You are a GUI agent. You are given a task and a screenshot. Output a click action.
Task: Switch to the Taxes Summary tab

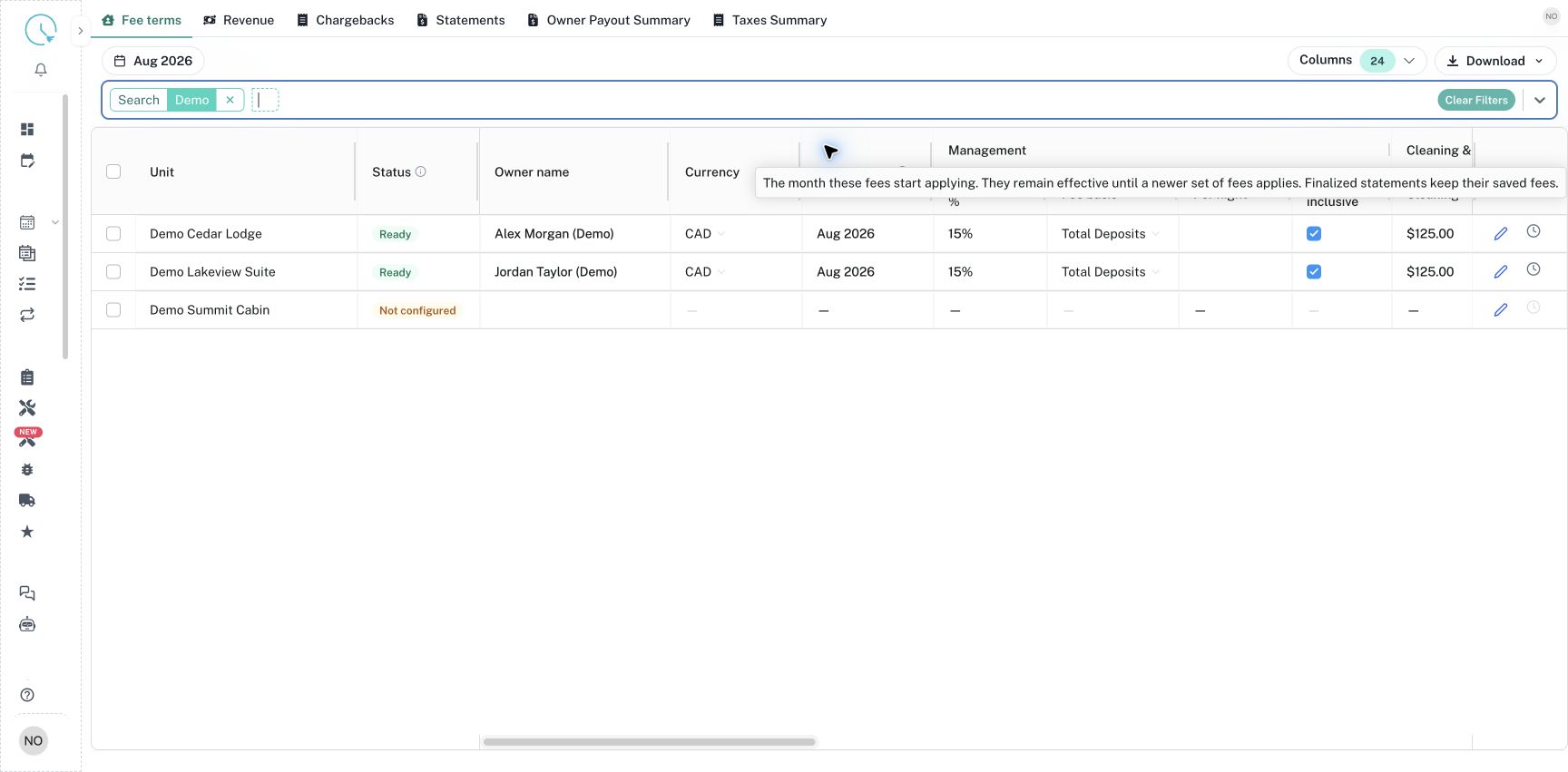click(770, 20)
